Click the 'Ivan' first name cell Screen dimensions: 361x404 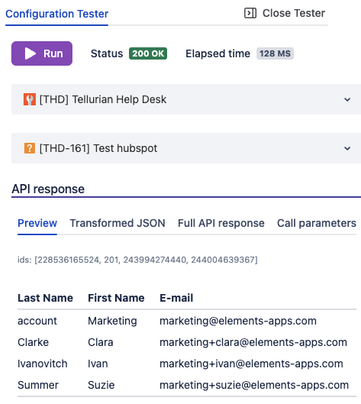click(x=98, y=364)
